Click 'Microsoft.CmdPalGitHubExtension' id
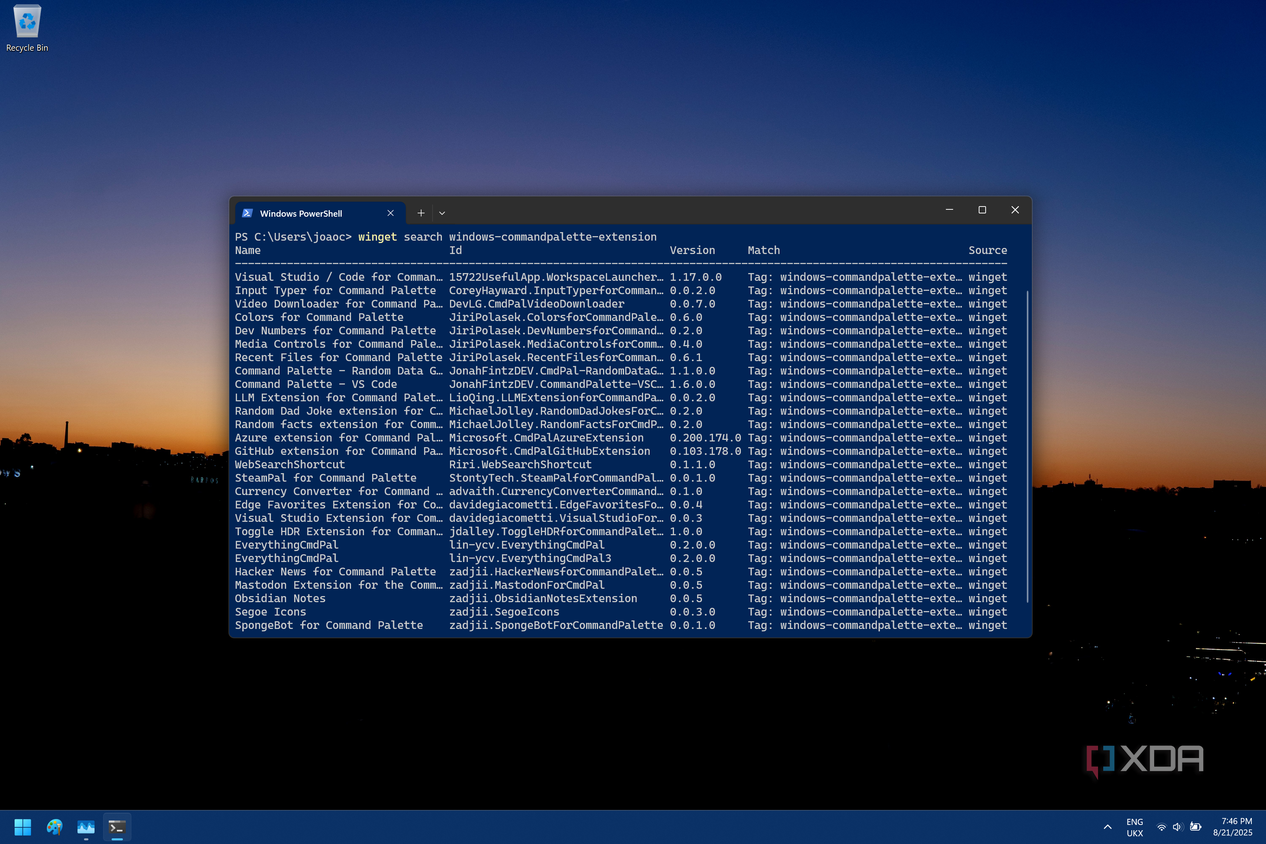The width and height of the screenshot is (1266, 844). (x=550, y=451)
